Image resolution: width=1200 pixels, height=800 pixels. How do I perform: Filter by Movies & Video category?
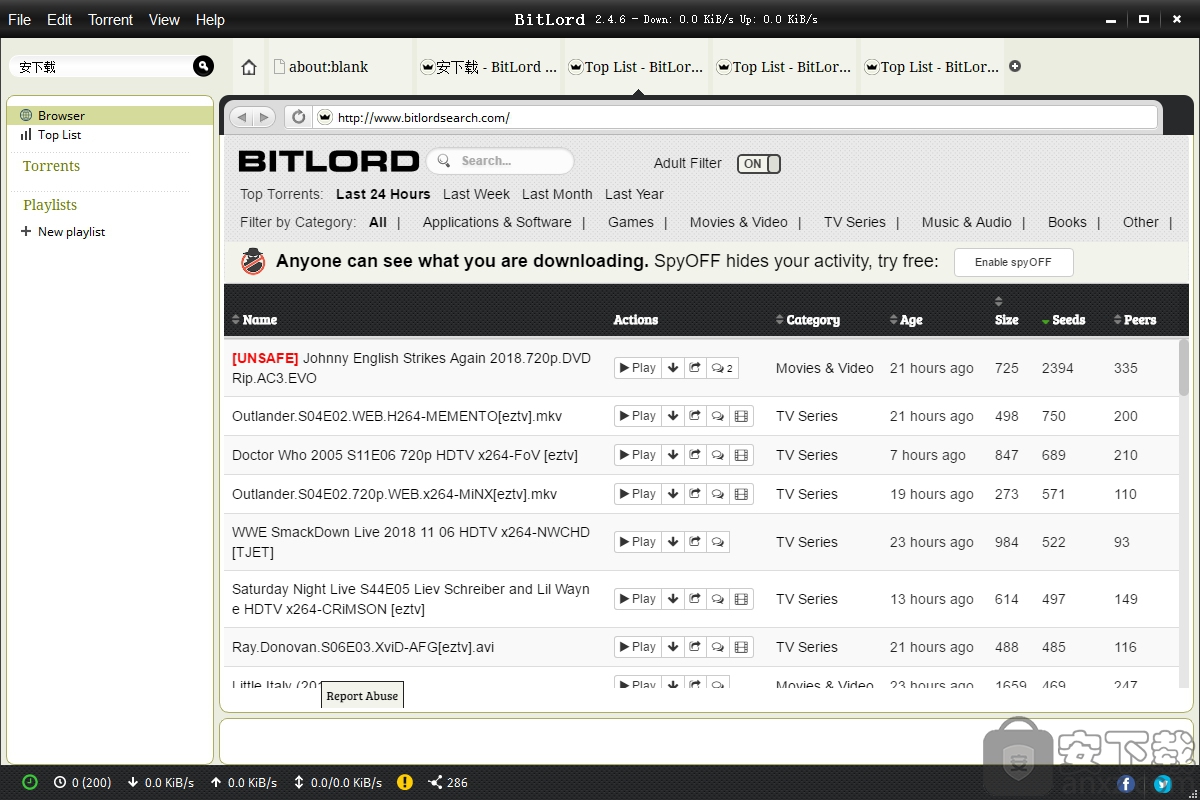pyautogui.click(x=739, y=222)
